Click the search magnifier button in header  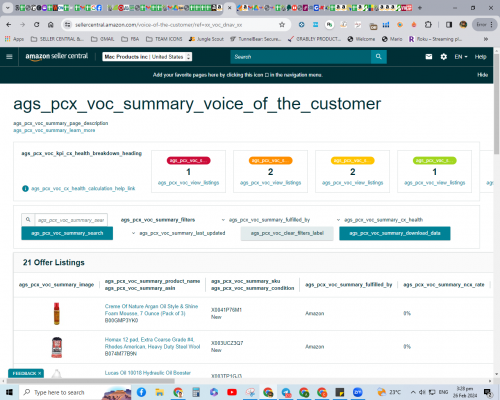(x=379, y=57)
